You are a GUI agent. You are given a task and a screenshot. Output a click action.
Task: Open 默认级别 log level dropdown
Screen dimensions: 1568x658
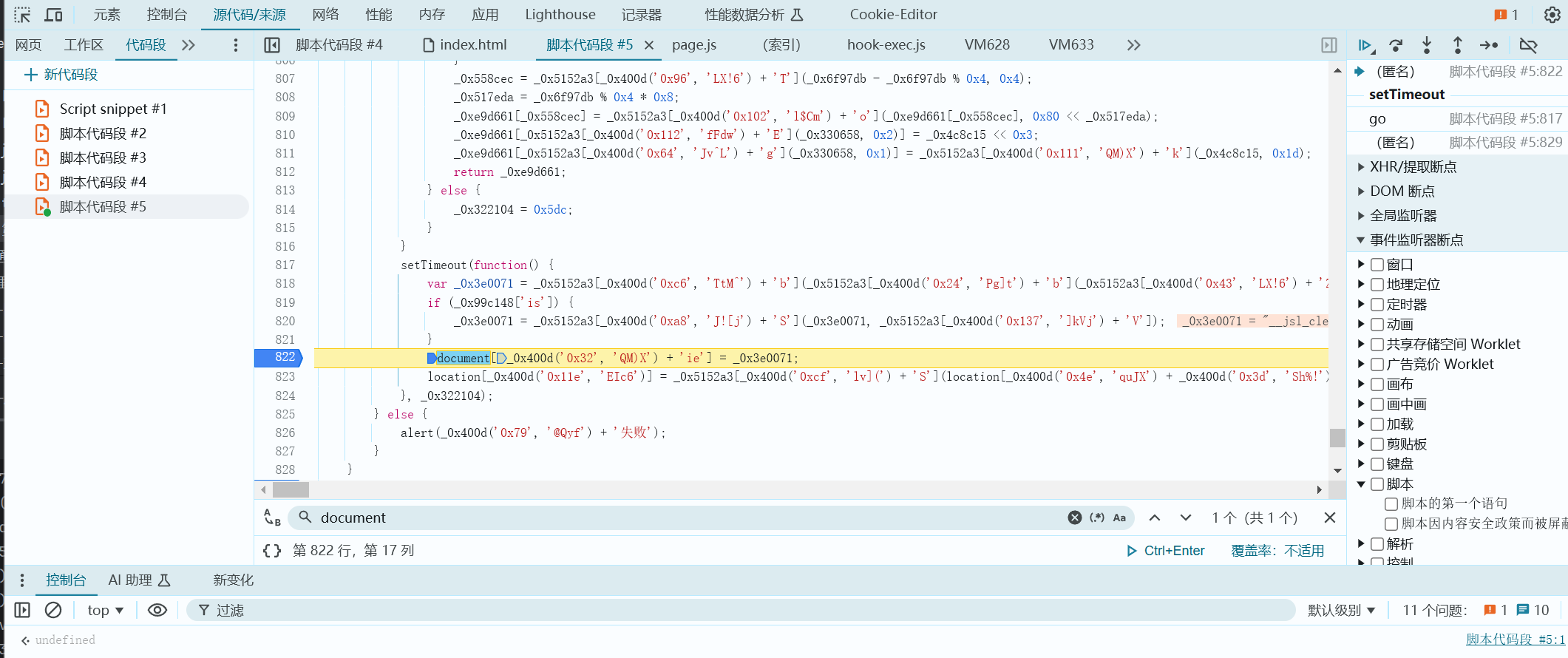1341,610
